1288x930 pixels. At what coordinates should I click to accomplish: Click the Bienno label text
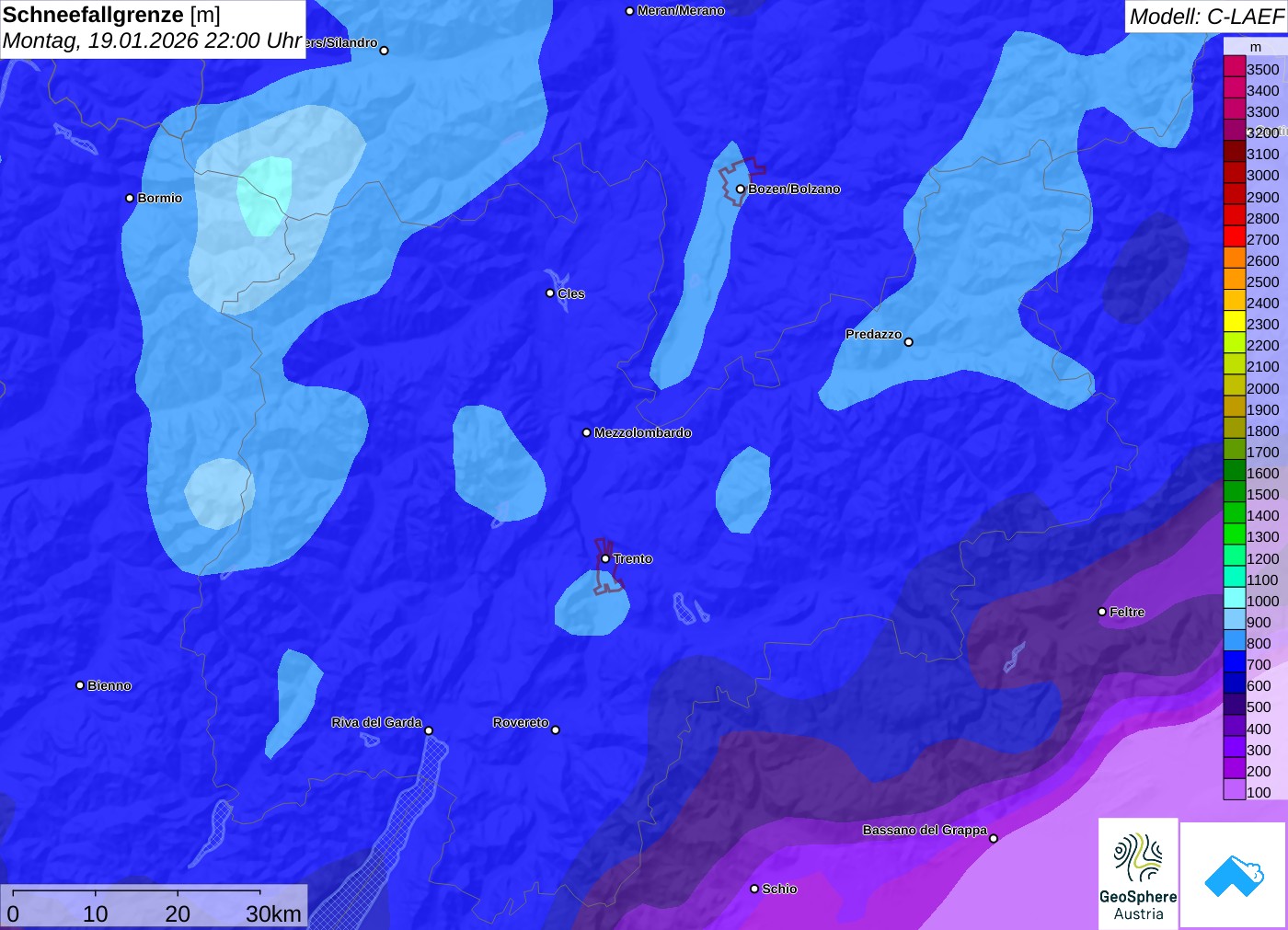tap(109, 685)
